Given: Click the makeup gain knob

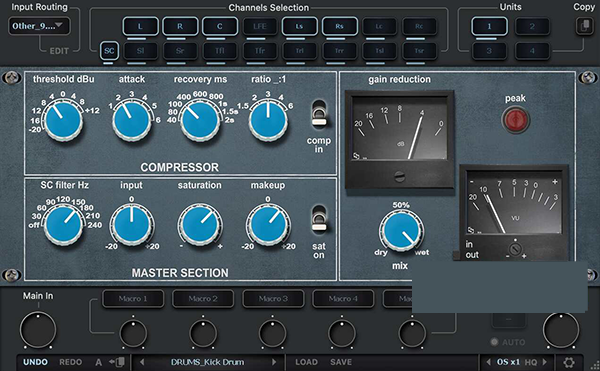Looking at the screenshot, I should (268, 225).
